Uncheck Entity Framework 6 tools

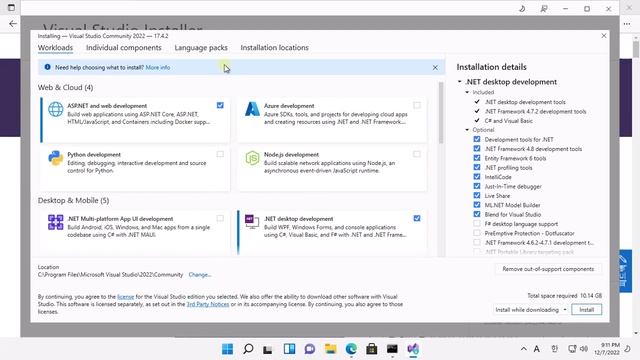coord(477,158)
